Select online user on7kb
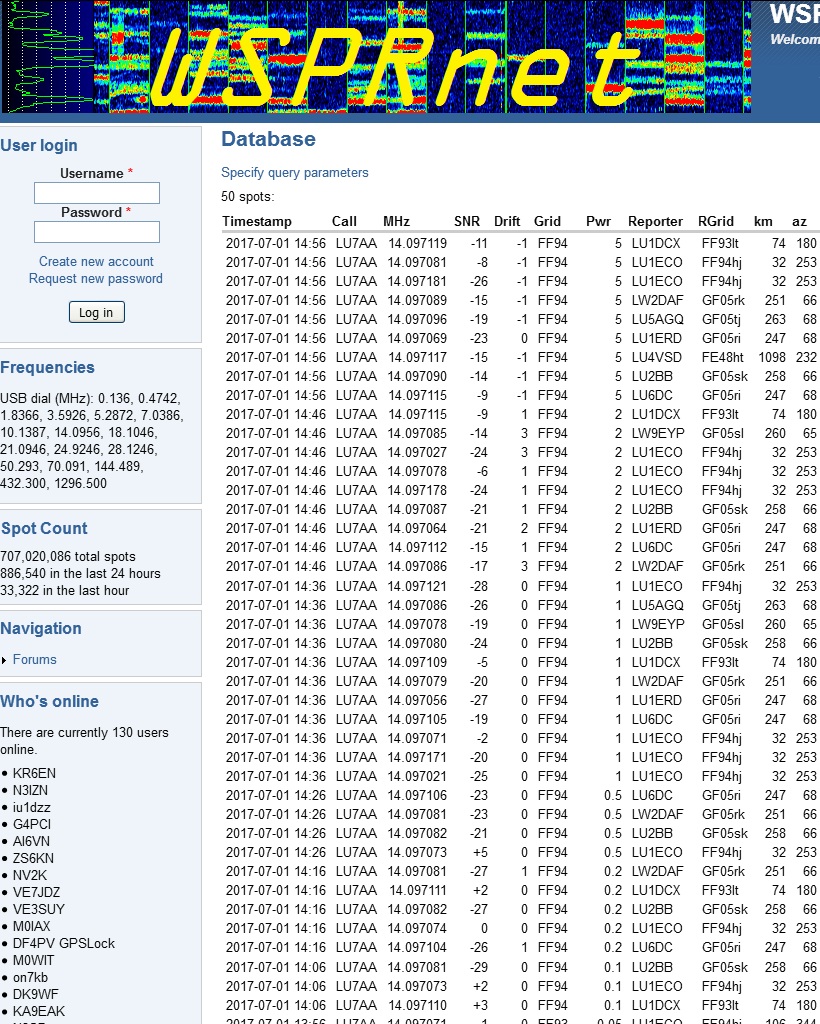The width and height of the screenshot is (820, 1024). click(30, 977)
